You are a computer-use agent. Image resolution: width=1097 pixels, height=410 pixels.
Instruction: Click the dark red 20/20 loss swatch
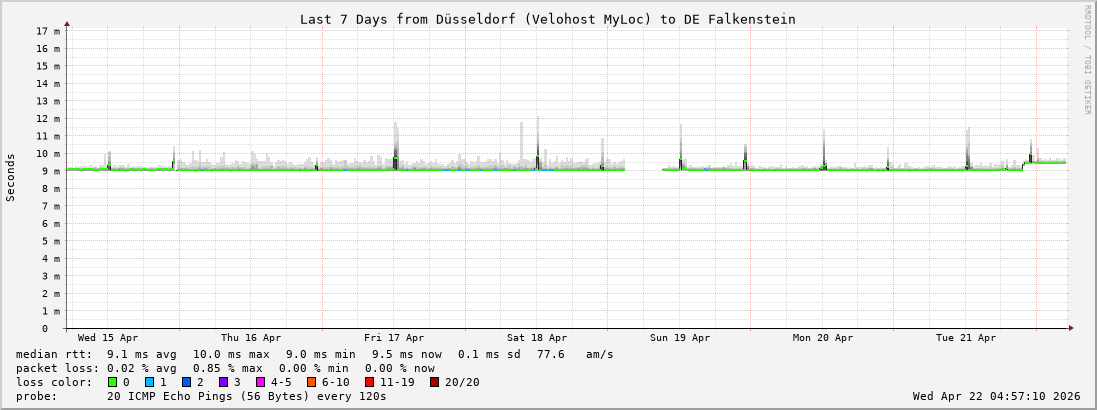click(x=434, y=382)
